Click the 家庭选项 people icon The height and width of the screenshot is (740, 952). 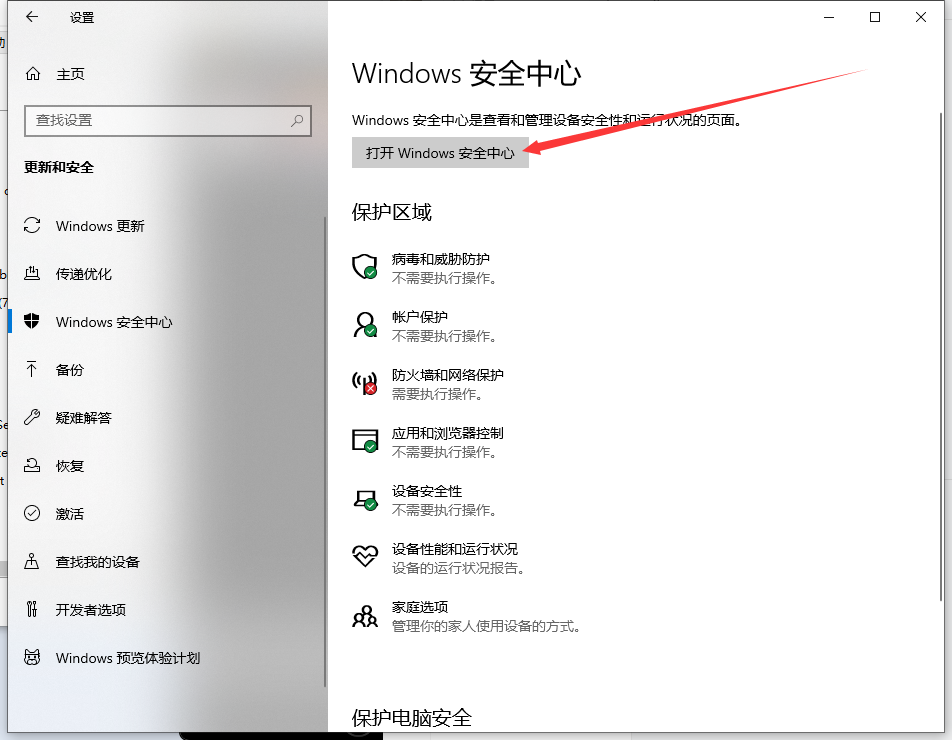coord(365,616)
